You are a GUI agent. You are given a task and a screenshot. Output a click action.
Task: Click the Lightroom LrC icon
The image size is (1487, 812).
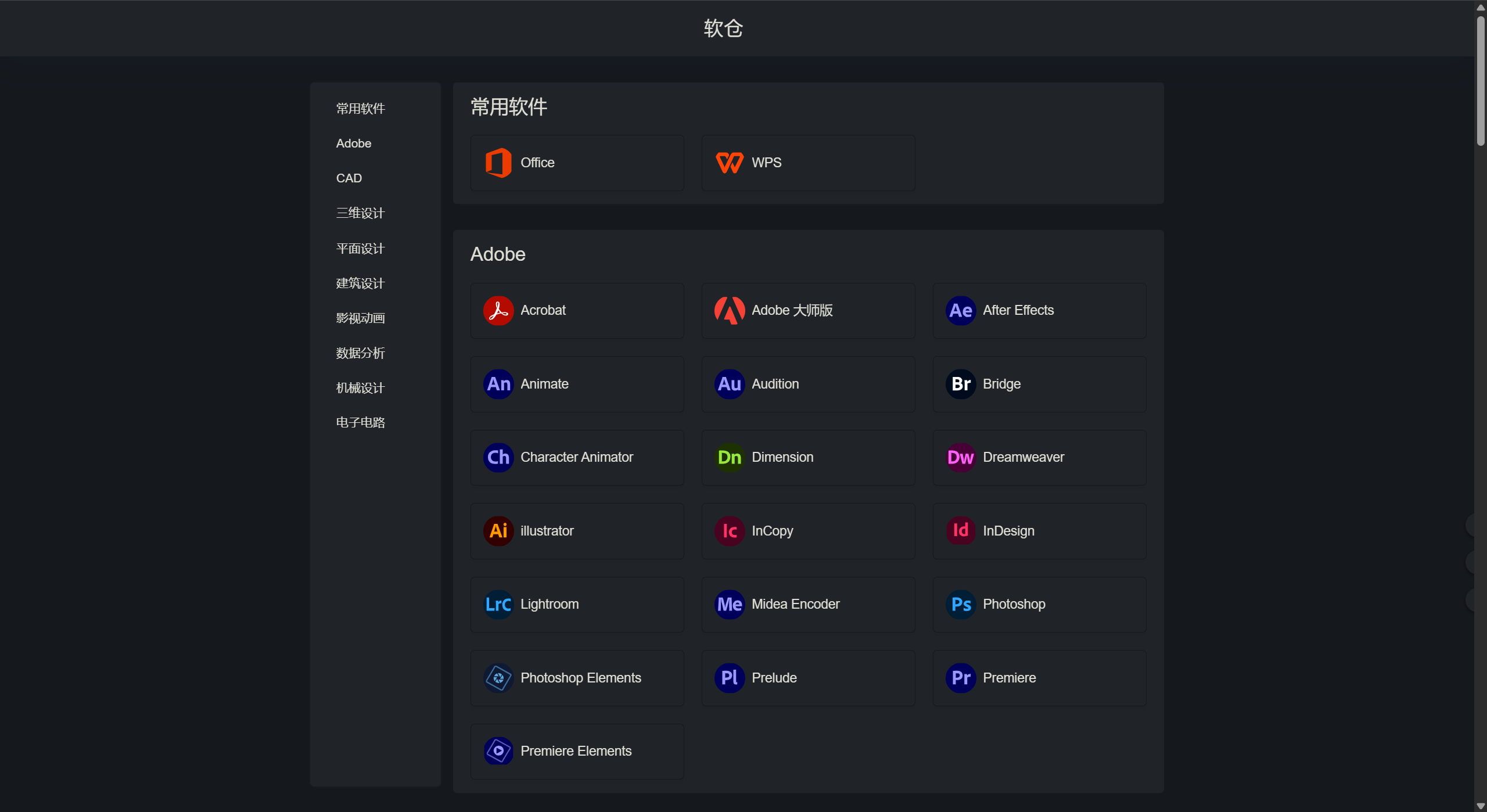point(498,604)
